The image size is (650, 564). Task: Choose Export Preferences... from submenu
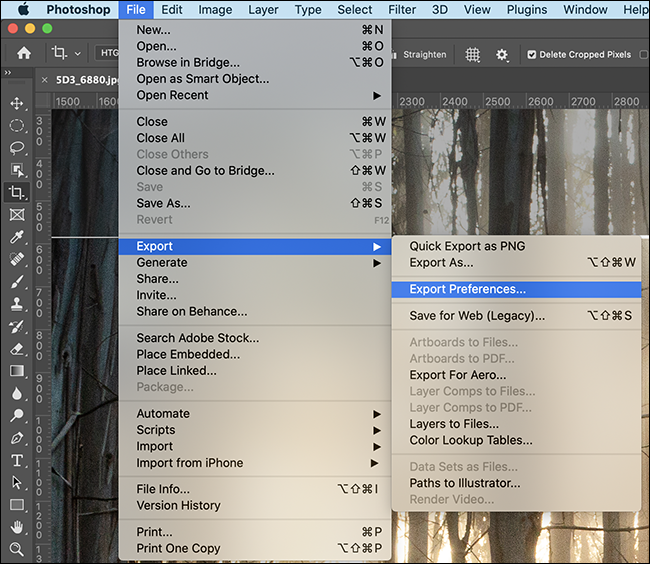coord(517,289)
